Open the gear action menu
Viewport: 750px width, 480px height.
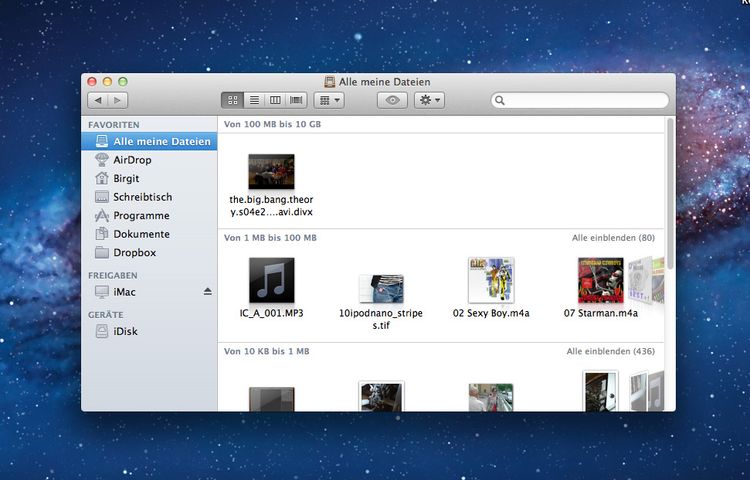(x=429, y=100)
